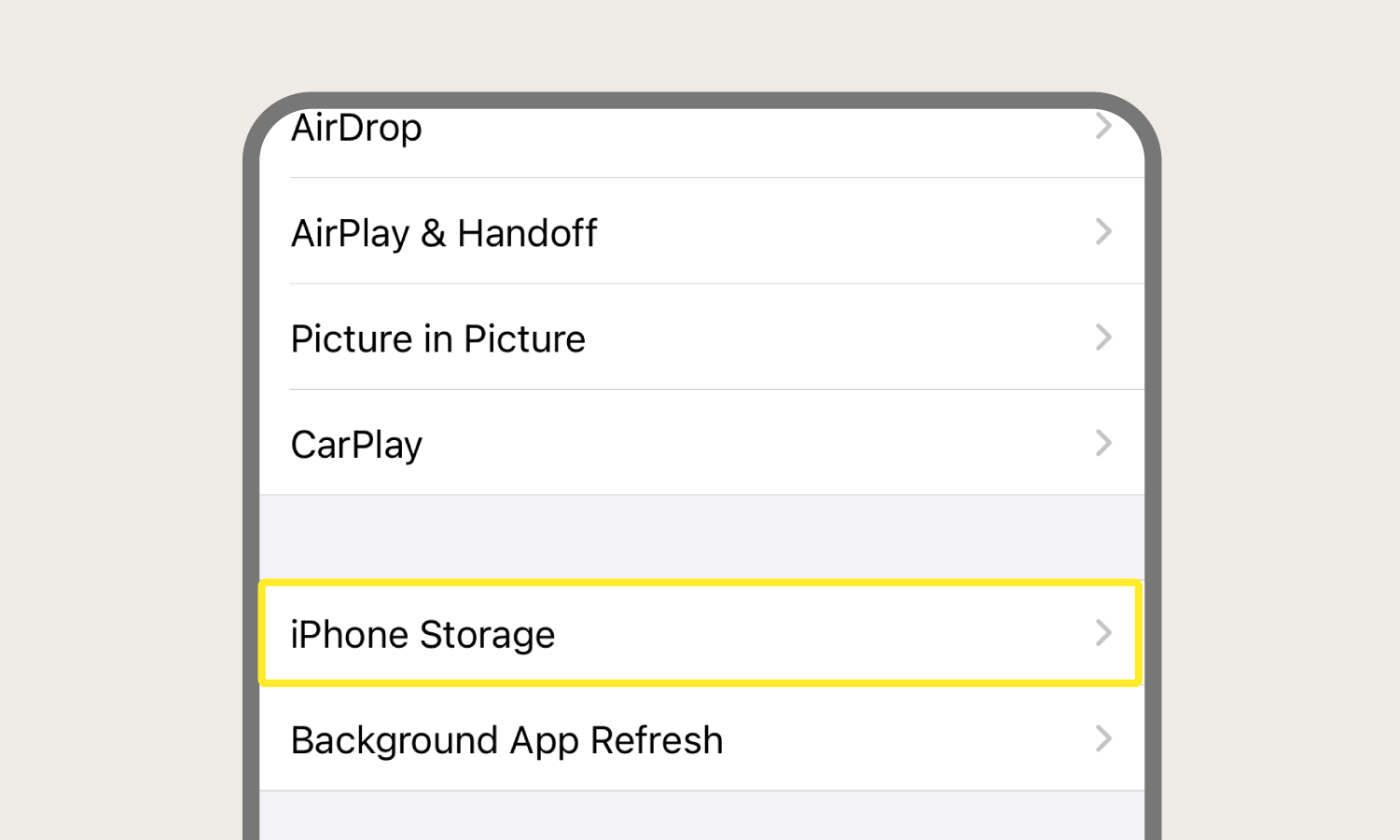1400x840 pixels.
Task: Tap the Background App Refresh chevron
Action: pos(1103,738)
